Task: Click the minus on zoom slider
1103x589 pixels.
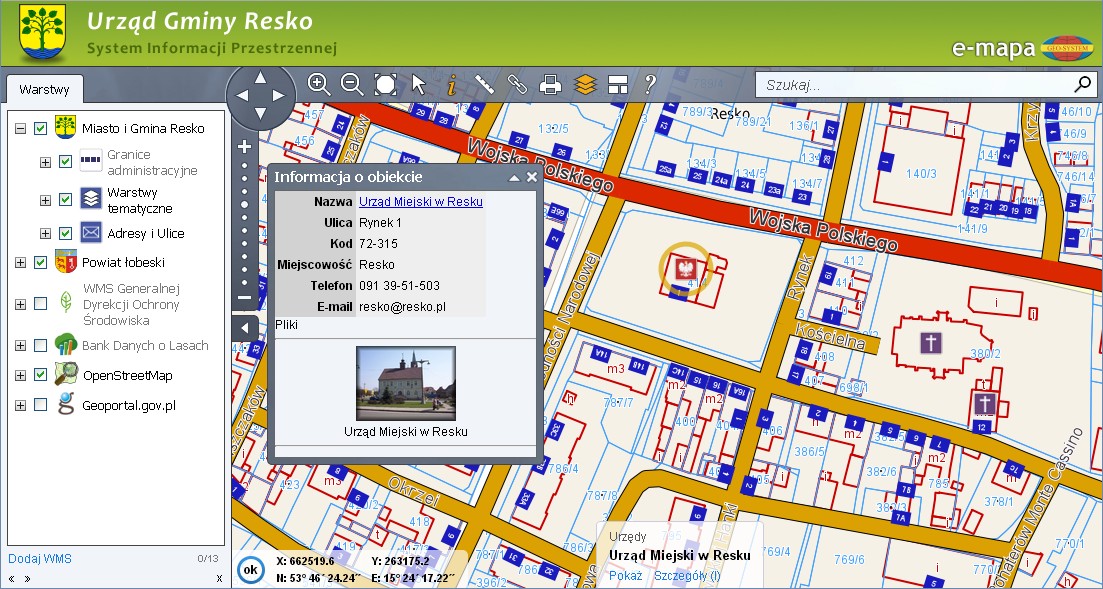Action: [244, 298]
